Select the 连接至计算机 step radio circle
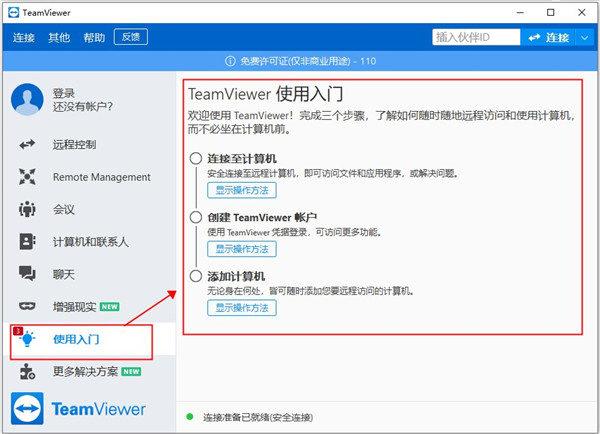This screenshot has width=600, height=434. tap(196, 158)
